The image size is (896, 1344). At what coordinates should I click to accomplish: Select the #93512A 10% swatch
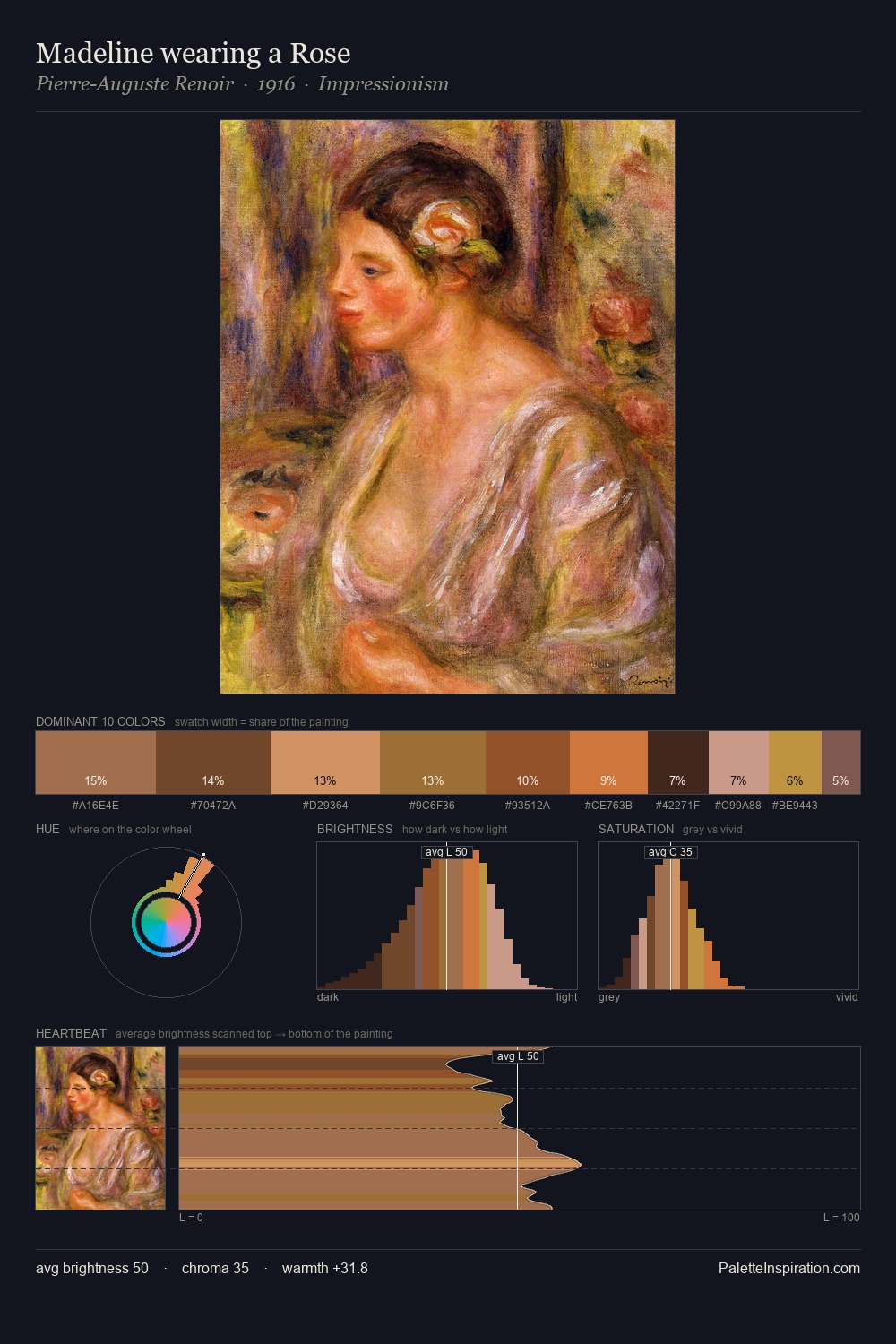[528, 762]
